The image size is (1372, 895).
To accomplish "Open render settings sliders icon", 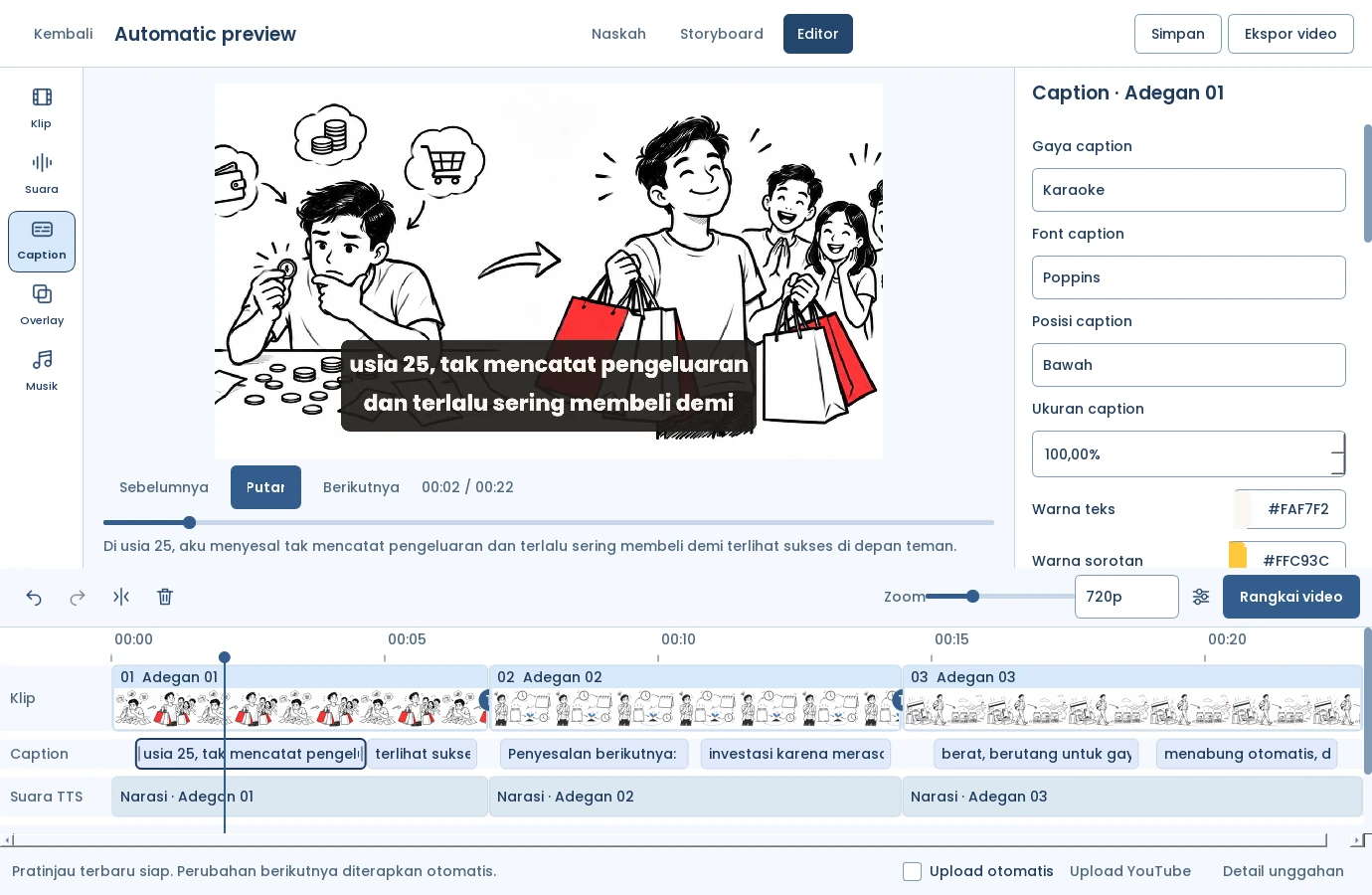I will tap(1201, 597).
